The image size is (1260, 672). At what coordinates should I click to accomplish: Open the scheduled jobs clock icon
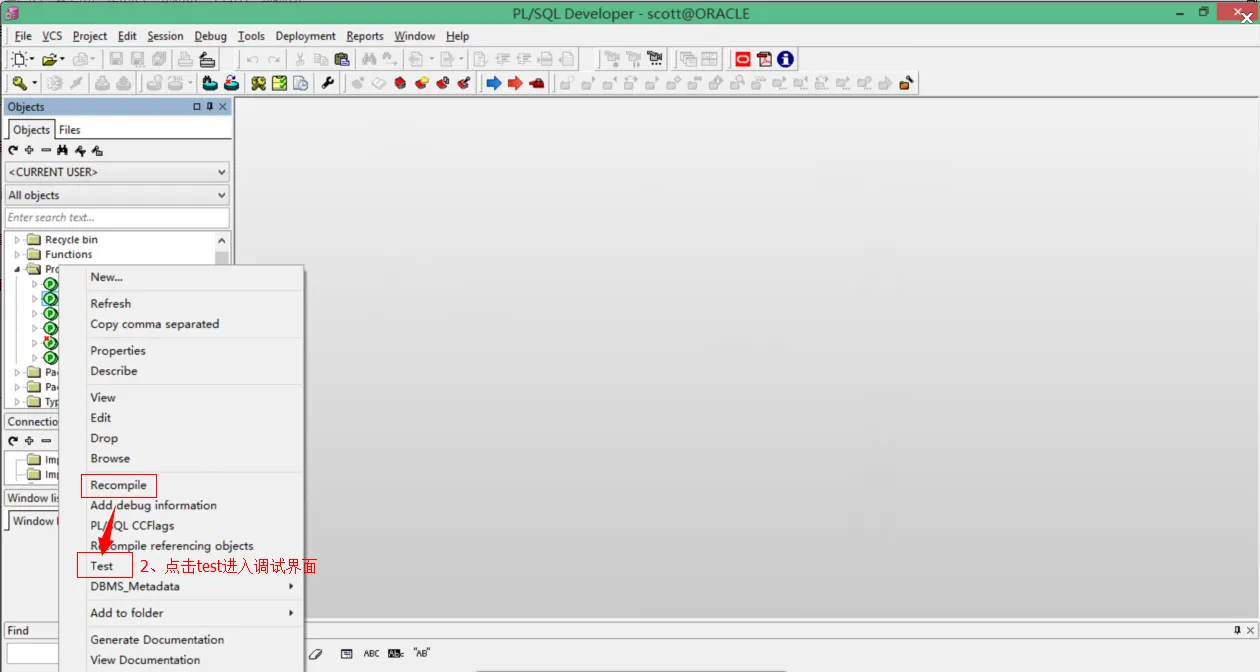300,83
